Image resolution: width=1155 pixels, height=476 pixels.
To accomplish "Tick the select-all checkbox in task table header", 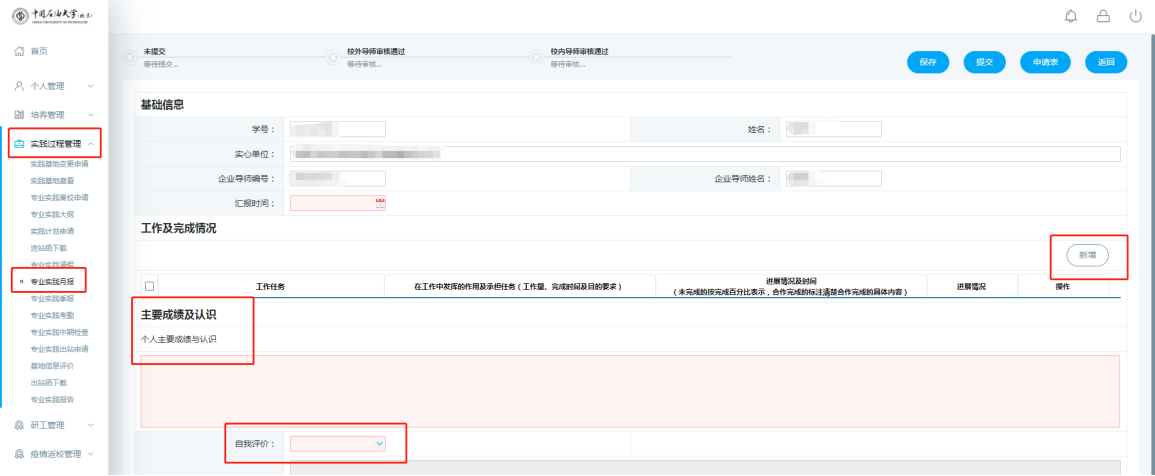I will click(150, 287).
